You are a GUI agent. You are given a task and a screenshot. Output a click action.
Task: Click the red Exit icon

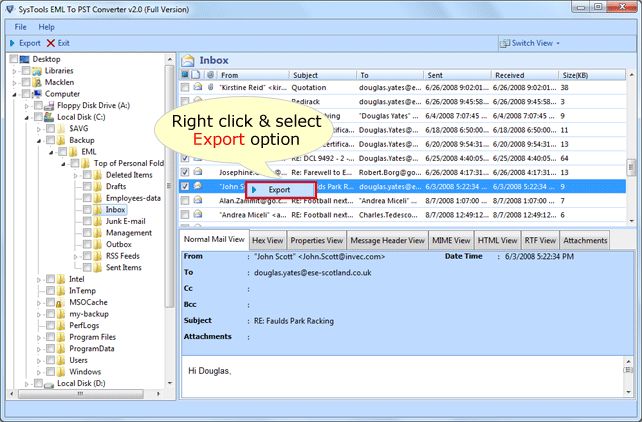51,43
